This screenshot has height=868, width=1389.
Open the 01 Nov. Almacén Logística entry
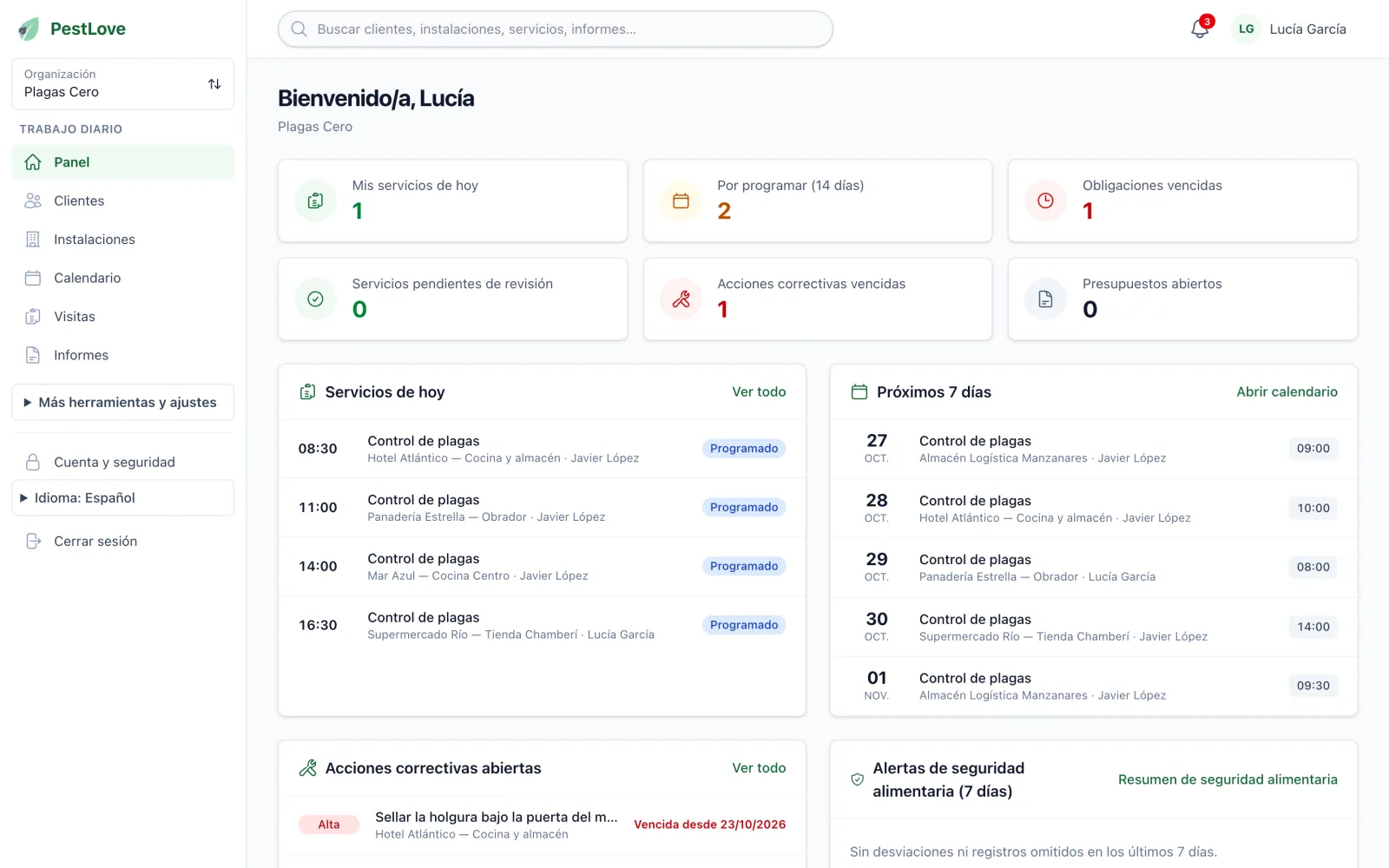(1094, 686)
